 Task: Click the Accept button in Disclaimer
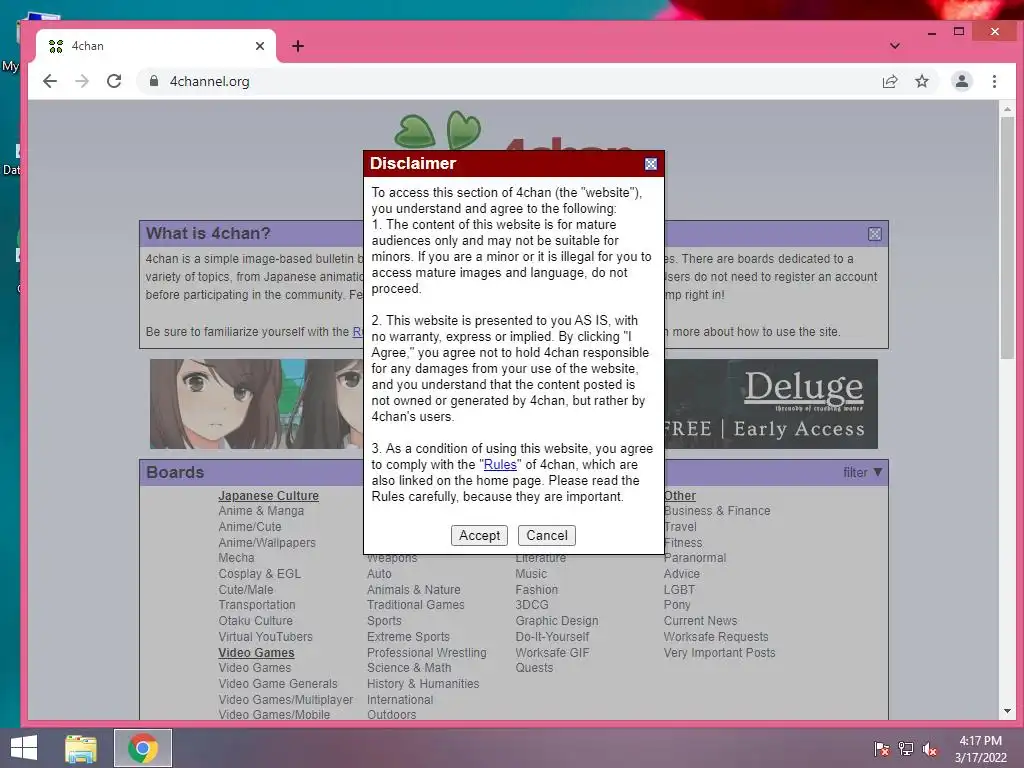tap(479, 536)
